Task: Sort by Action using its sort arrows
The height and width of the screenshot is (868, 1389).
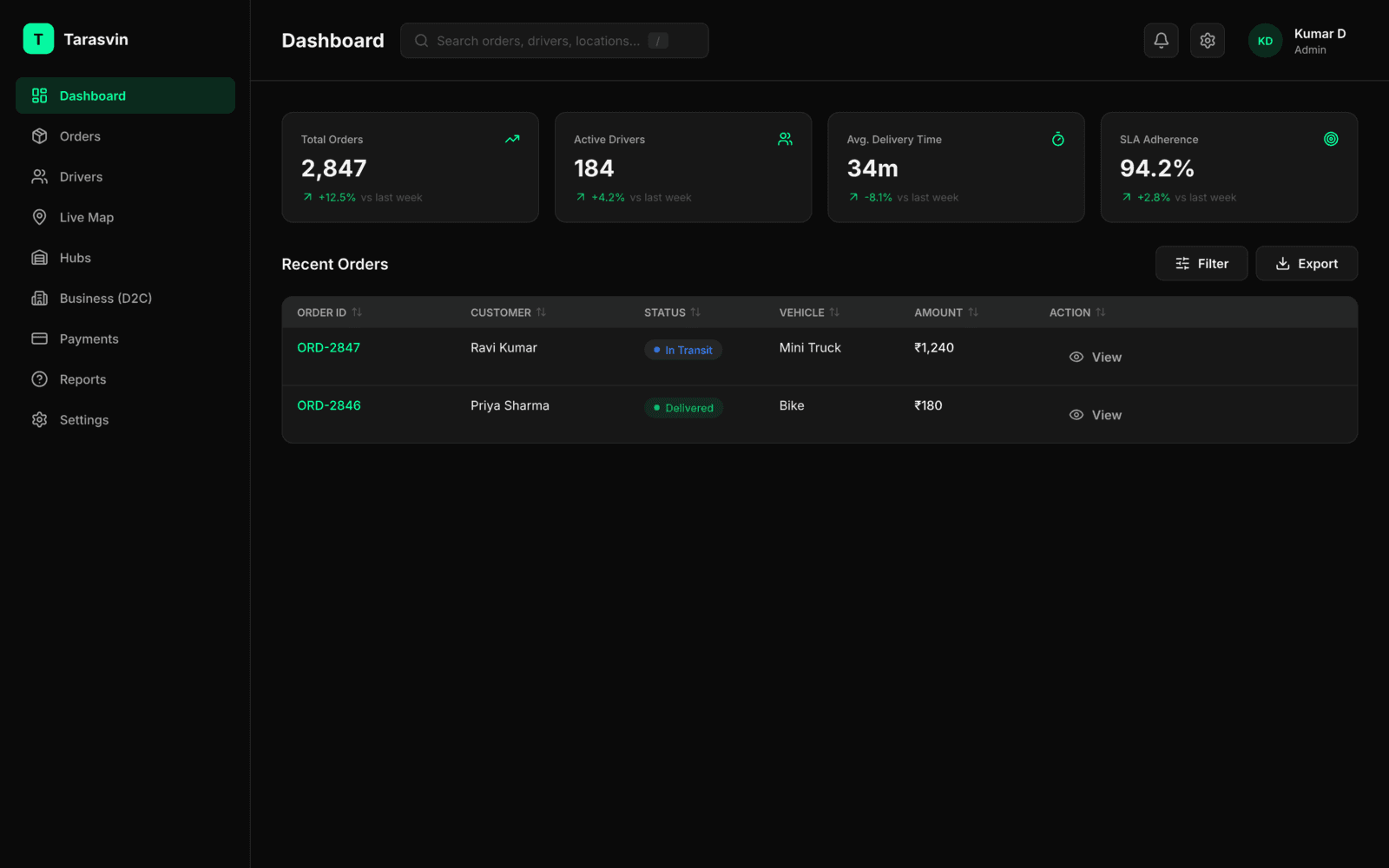Action: (1101, 312)
